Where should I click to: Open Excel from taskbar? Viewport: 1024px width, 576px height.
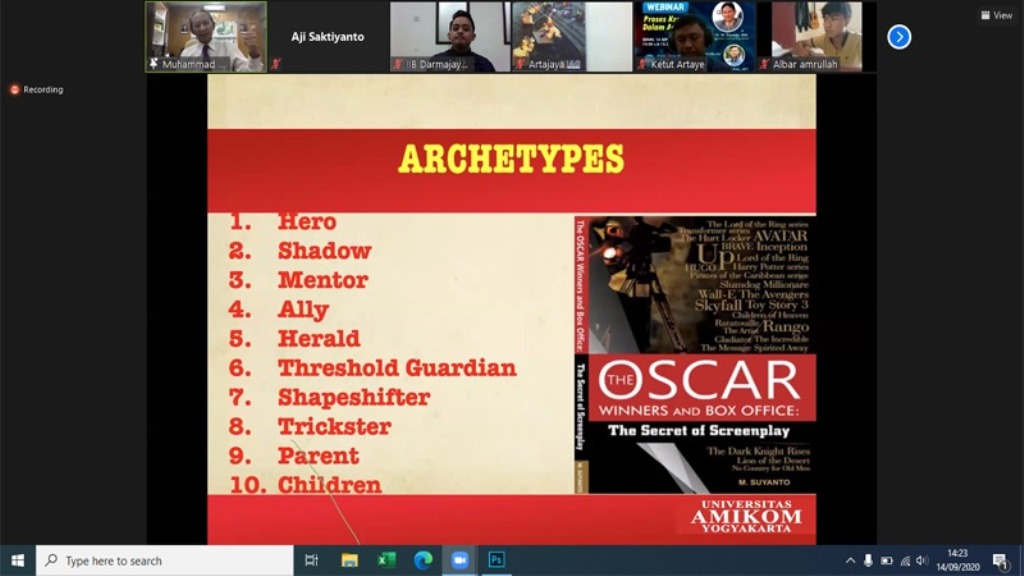[x=386, y=560]
